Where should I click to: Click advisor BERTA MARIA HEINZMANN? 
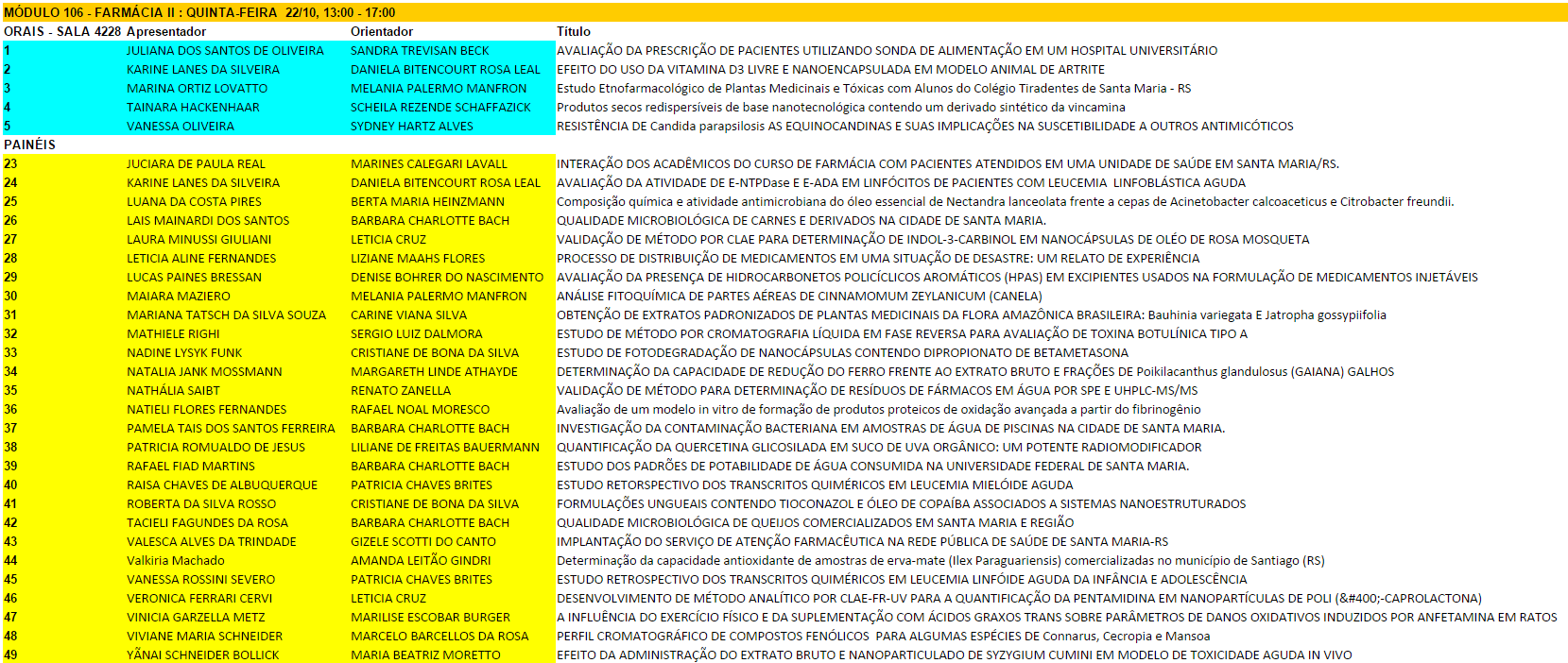427,201
